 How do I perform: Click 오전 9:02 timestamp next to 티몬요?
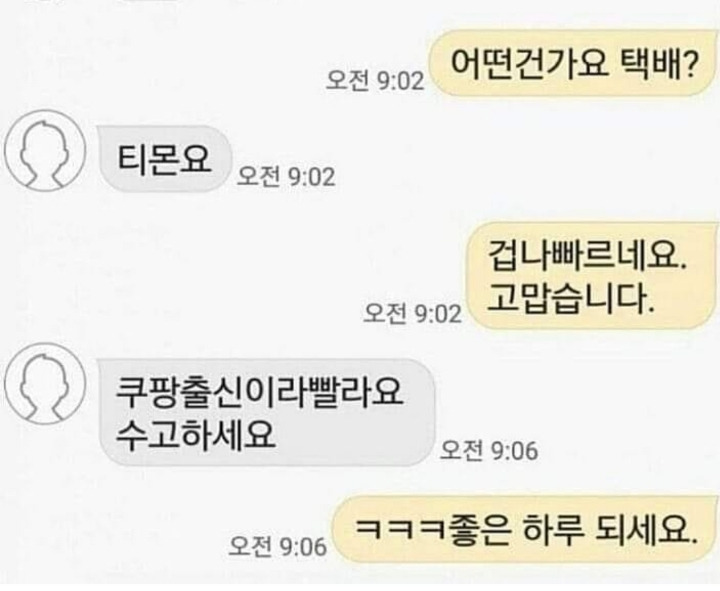point(286,177)
